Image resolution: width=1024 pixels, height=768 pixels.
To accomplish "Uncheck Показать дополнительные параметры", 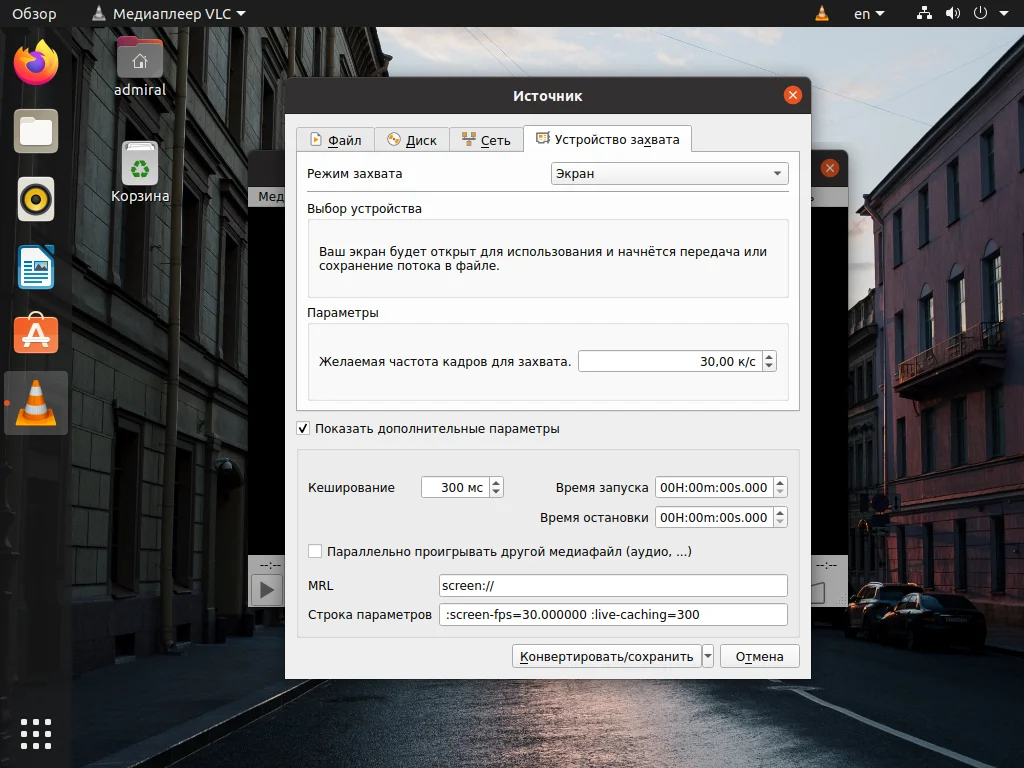I will click(303, 429).
